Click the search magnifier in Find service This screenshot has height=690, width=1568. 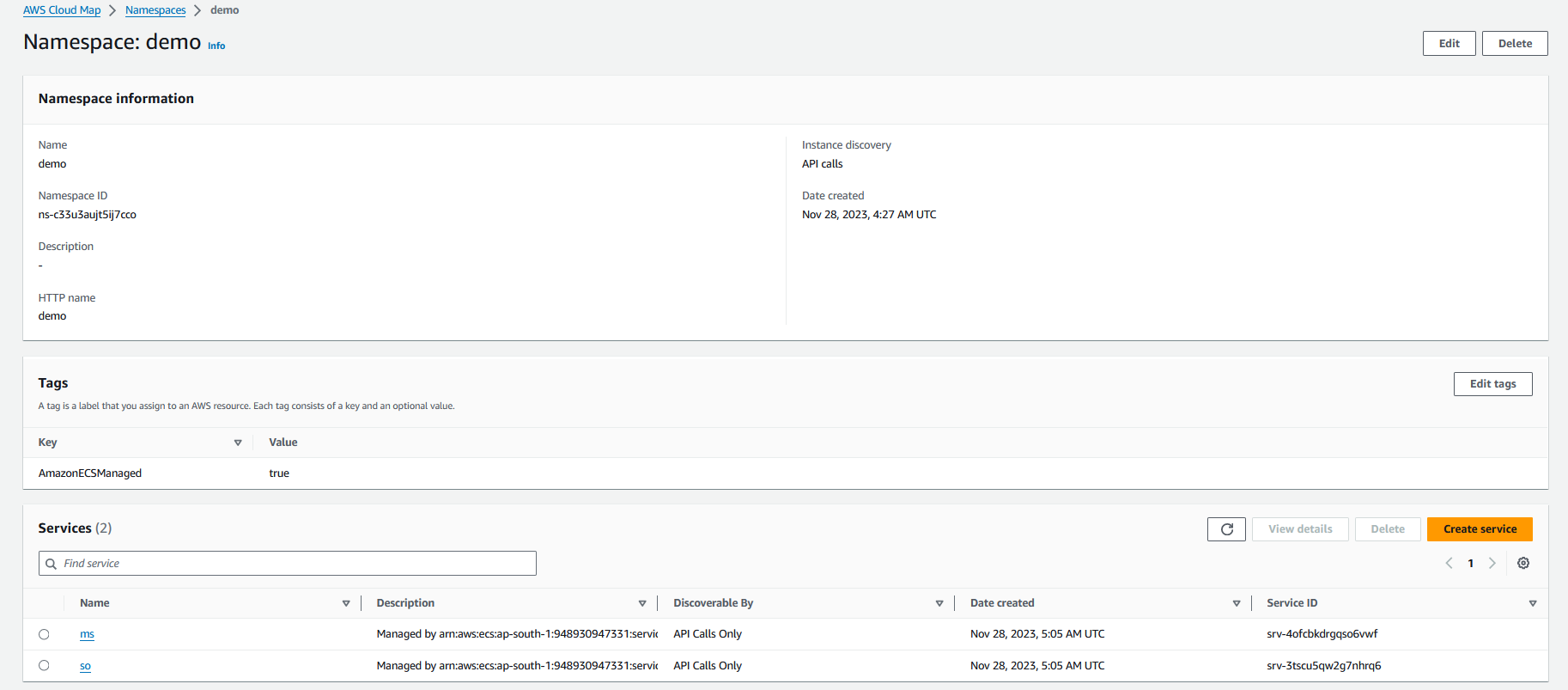(52, 564)
